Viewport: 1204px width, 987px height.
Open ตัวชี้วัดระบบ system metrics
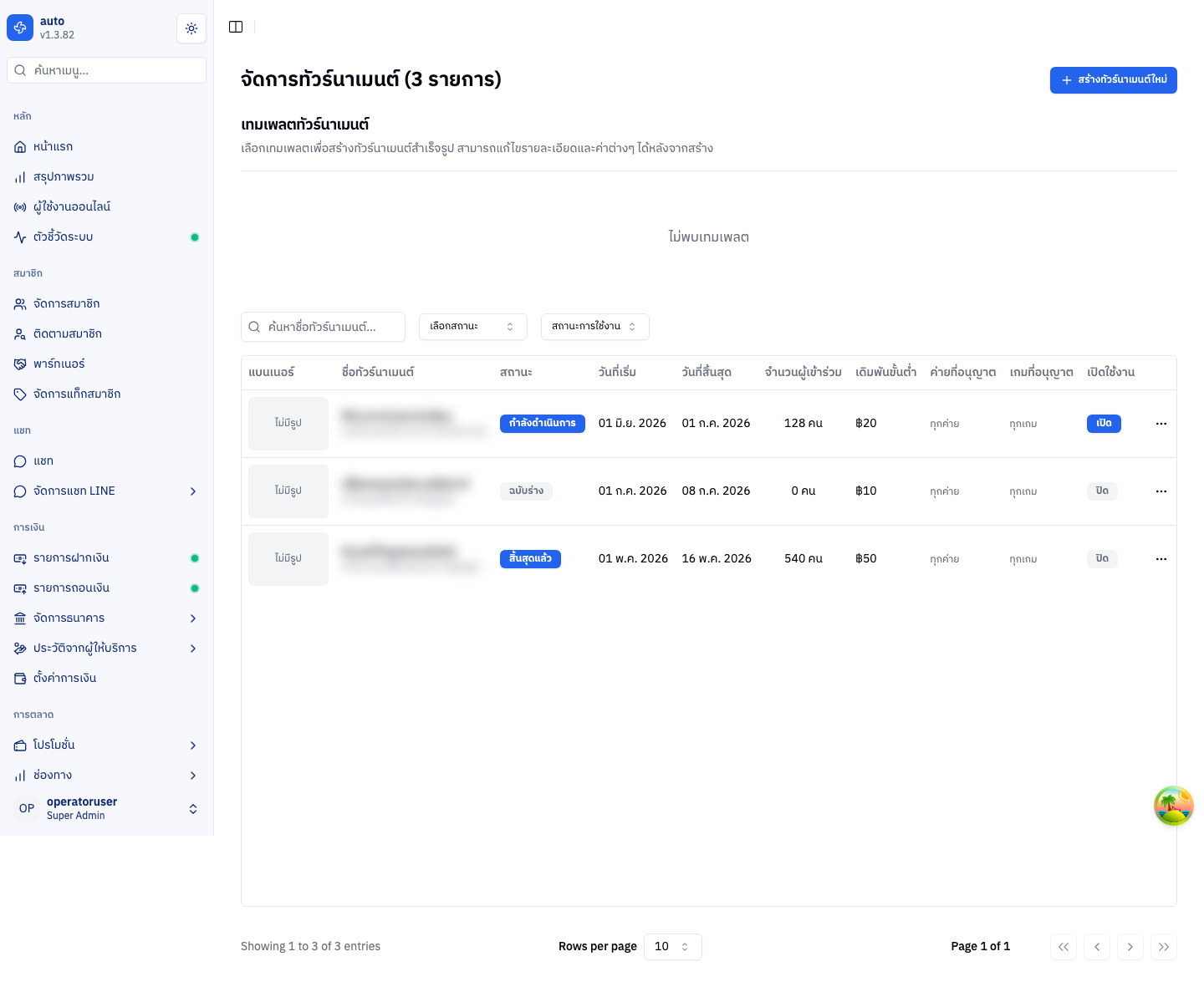coord(107,237)
